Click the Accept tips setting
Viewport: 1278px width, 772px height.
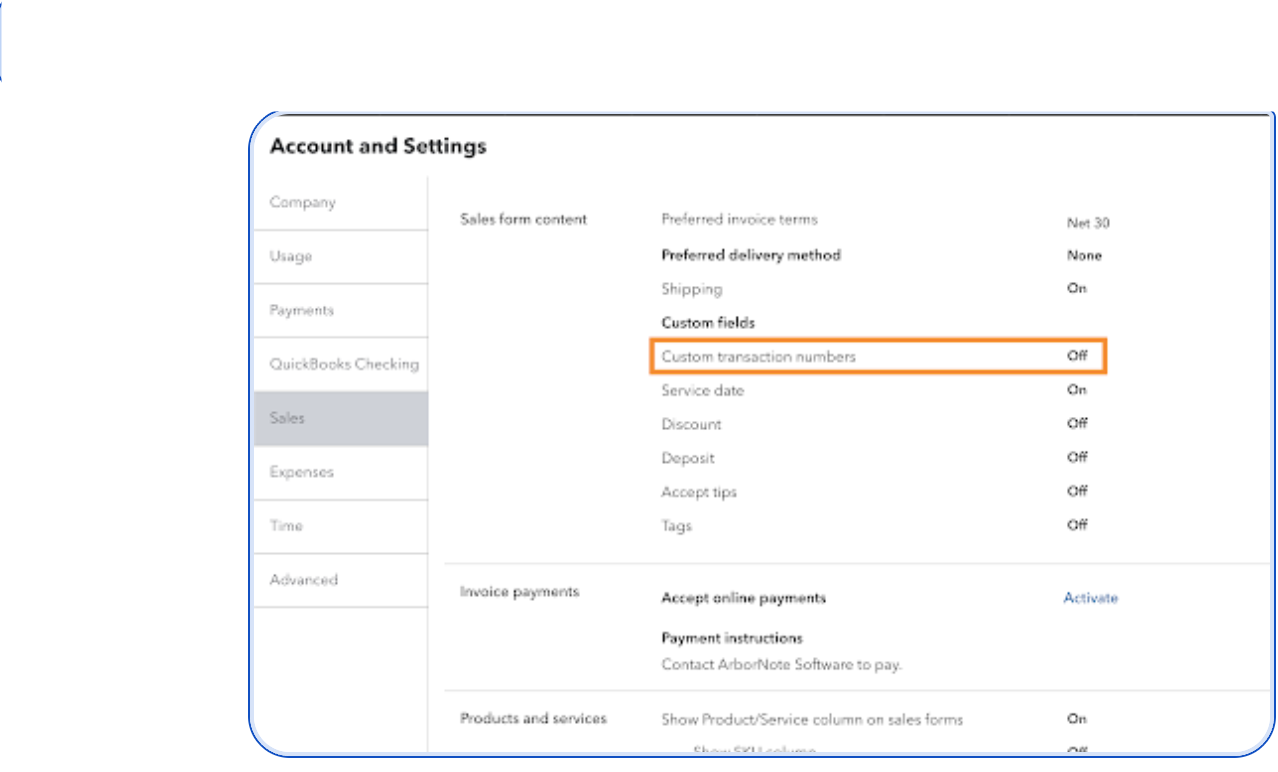pyautogui.click(x=699, y=493)
